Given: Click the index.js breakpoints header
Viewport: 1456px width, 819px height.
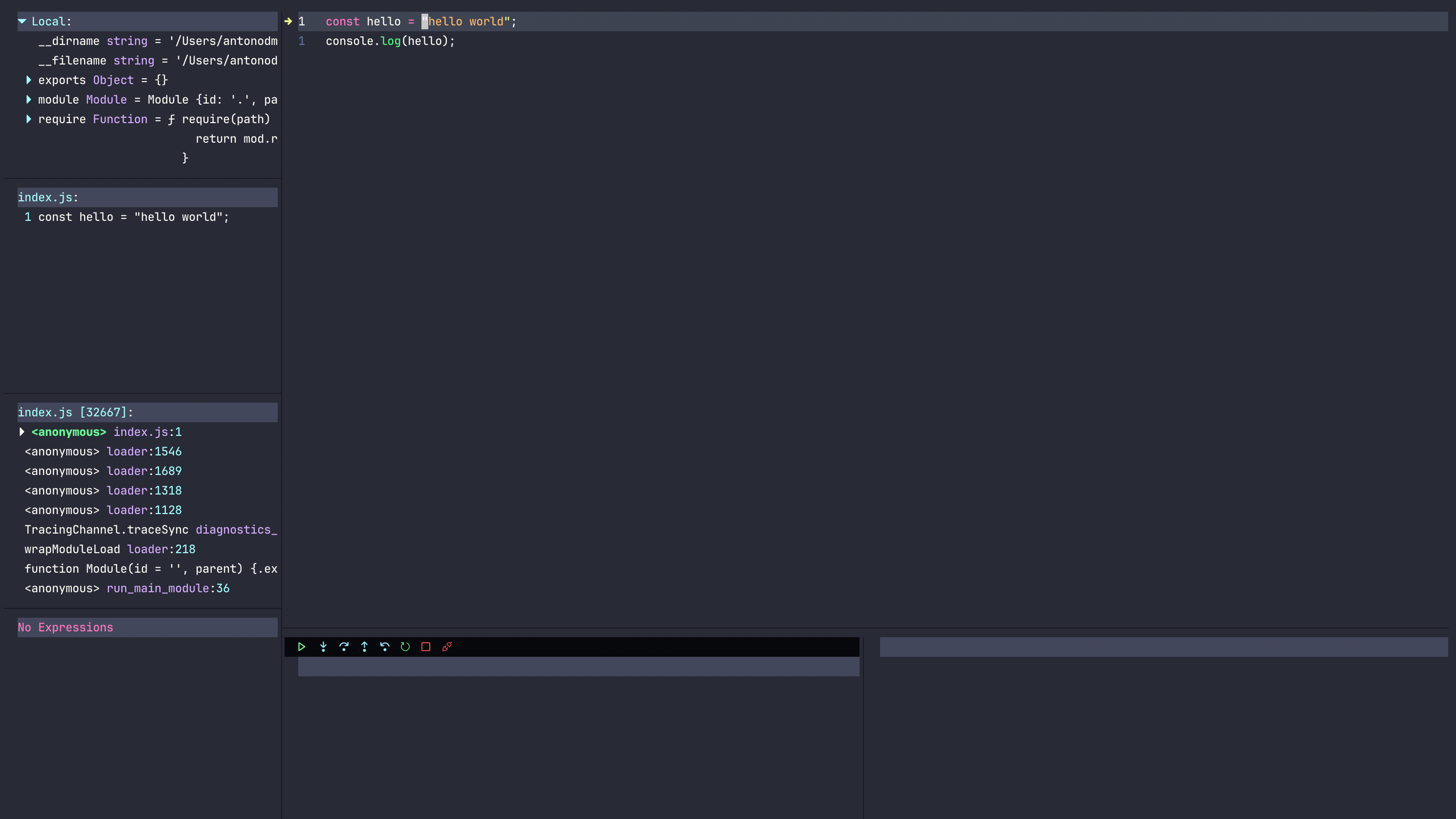Looking at the screenshot, I should click(148, 197).
